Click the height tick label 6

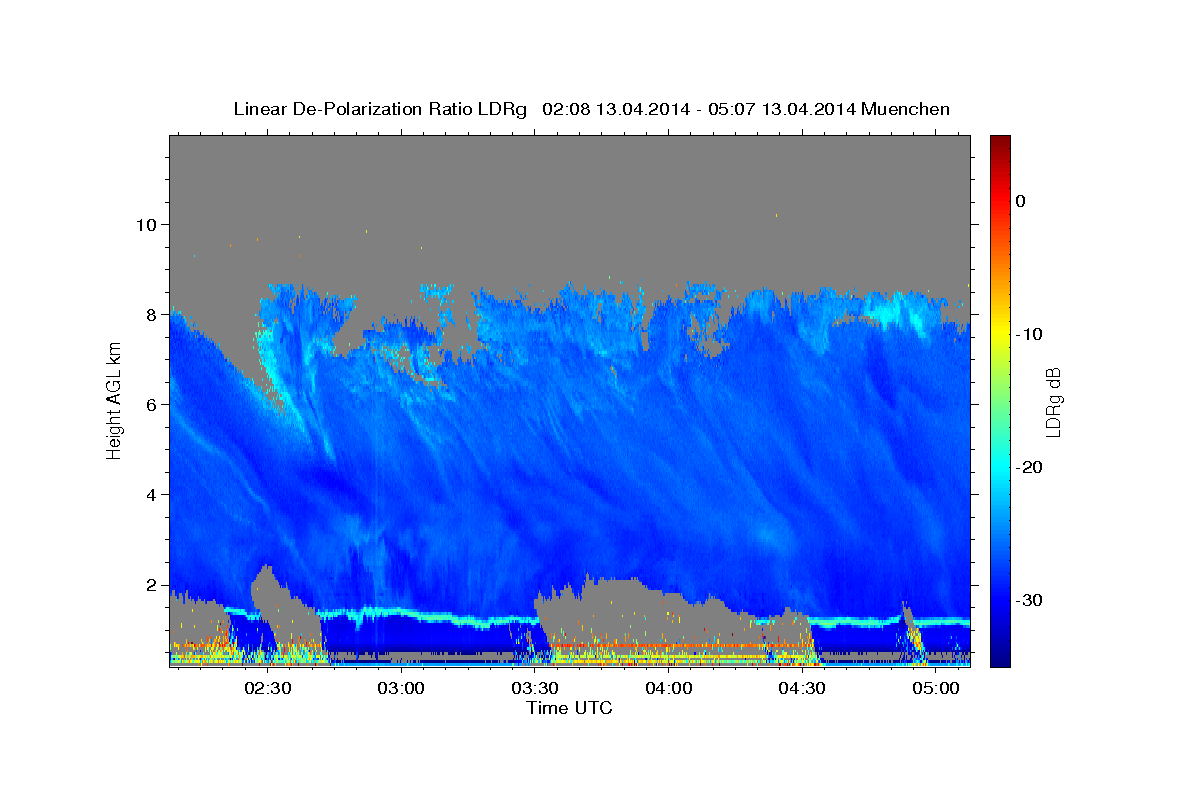152,404
